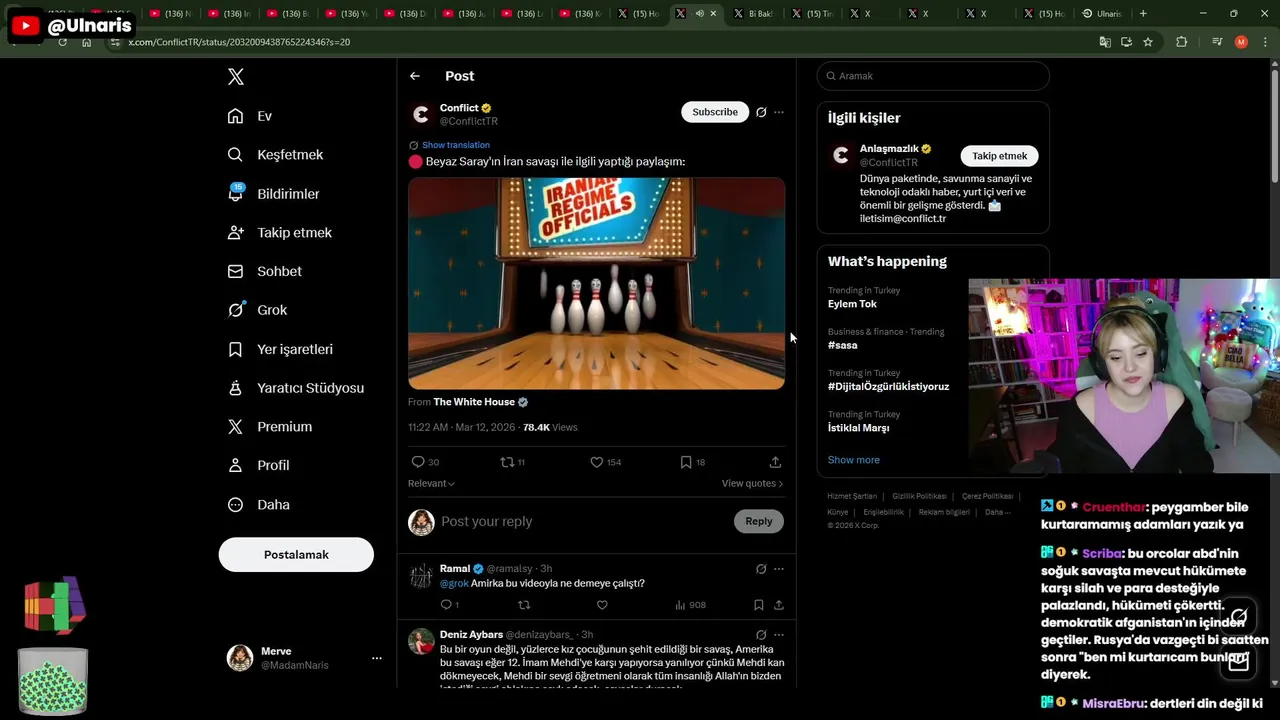Screen dimensions: 1280x720
Task: Open Bildirimler bell icon
Action: coord(235,193)
